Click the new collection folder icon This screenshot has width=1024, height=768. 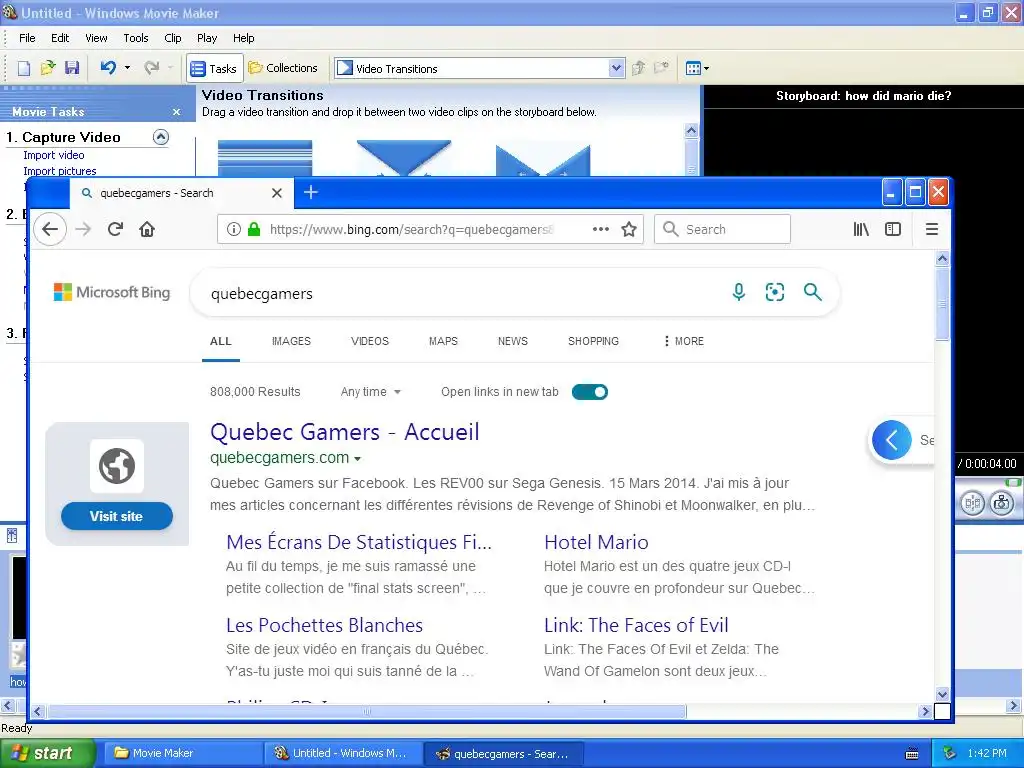coord(662,68)
